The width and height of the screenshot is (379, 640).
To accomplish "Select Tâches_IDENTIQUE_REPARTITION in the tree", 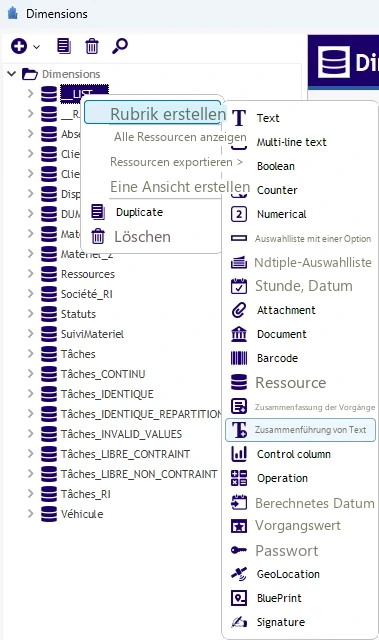I will click(141, 414).
